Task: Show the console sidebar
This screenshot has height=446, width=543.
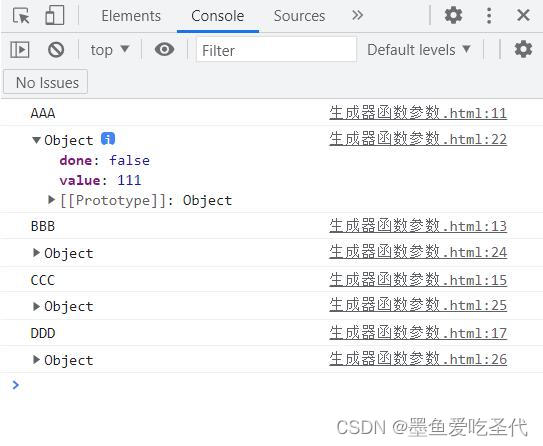Action: (x=20, y=50)
